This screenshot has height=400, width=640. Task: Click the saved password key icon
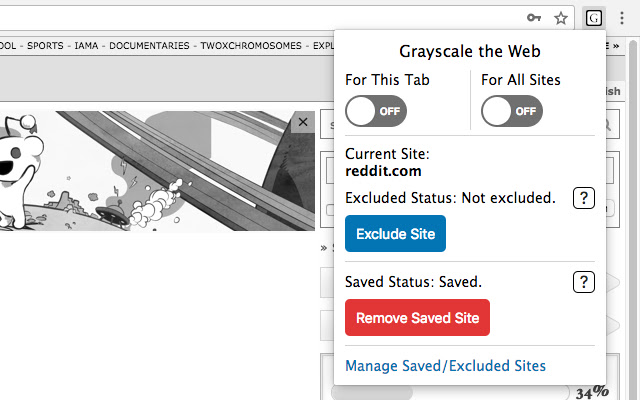tap(535, 18)
